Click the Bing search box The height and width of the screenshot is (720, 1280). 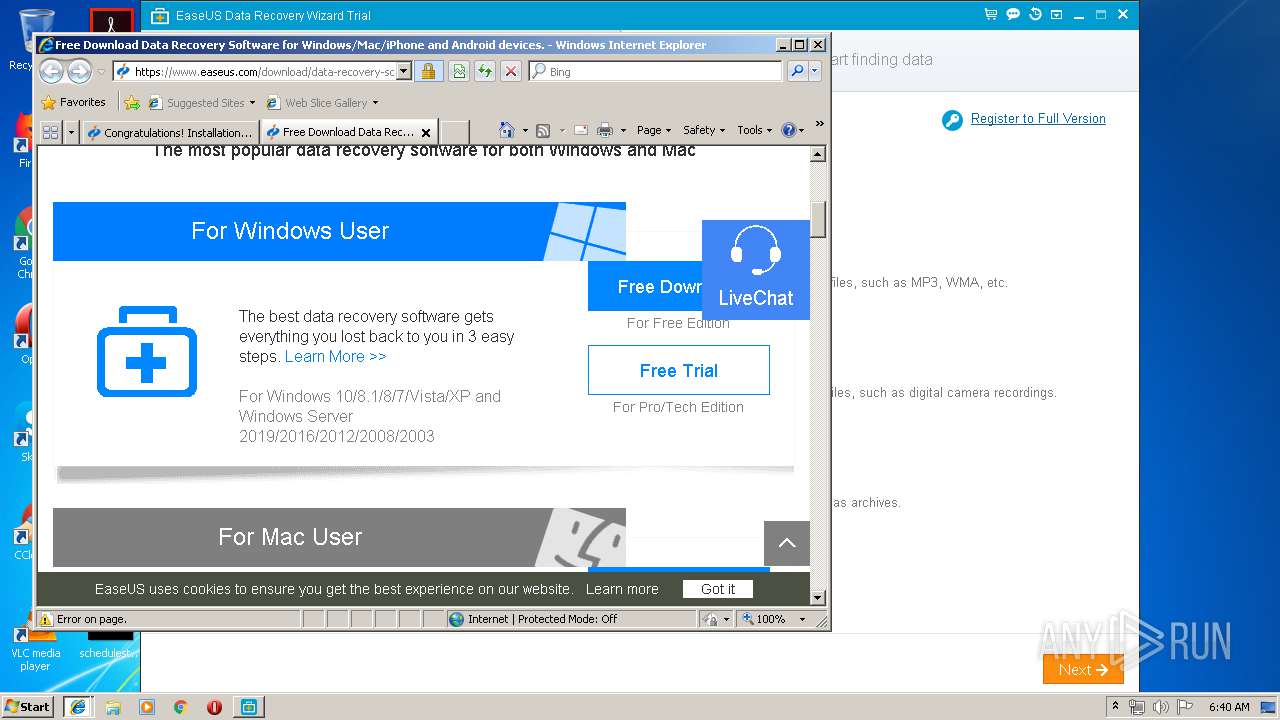(x=655, y=71)
